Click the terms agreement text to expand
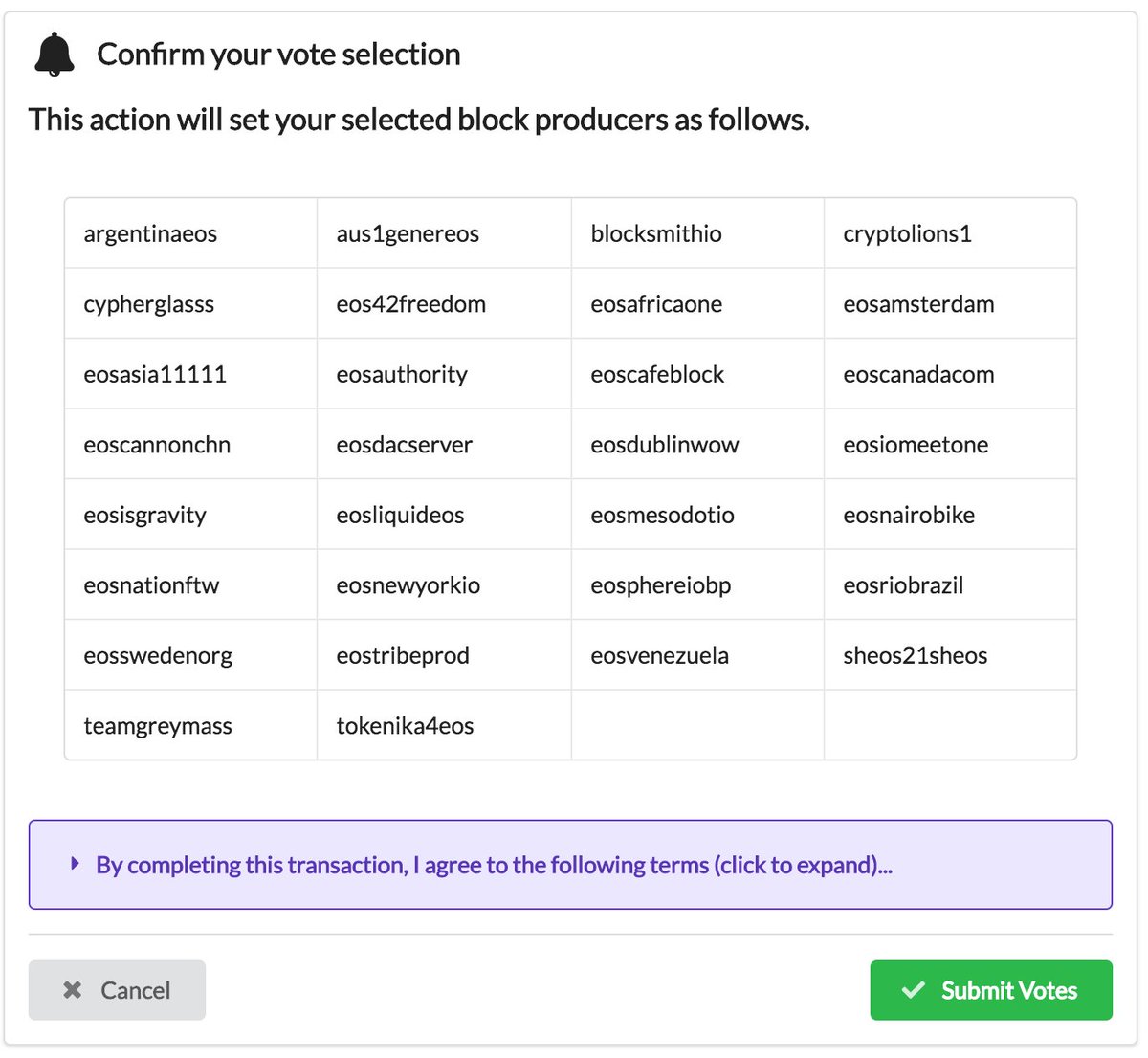The height and width of the screenshot is (1058, 1148). pyautogui.click(x=494, y=865)
